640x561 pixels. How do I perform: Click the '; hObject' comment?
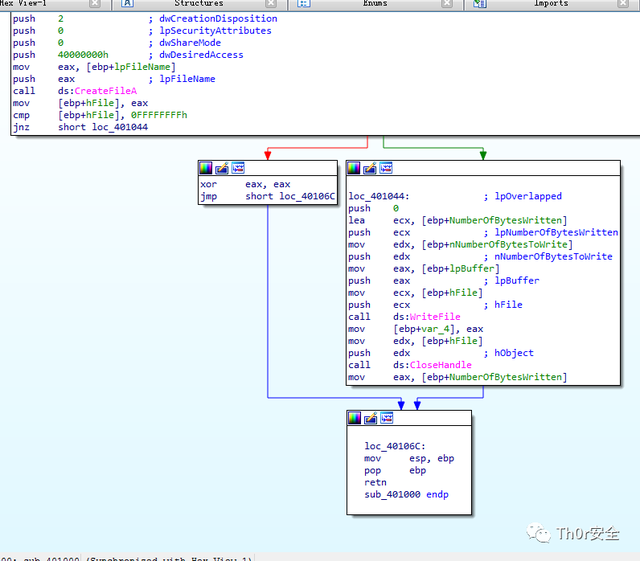(x=509, y=353)
